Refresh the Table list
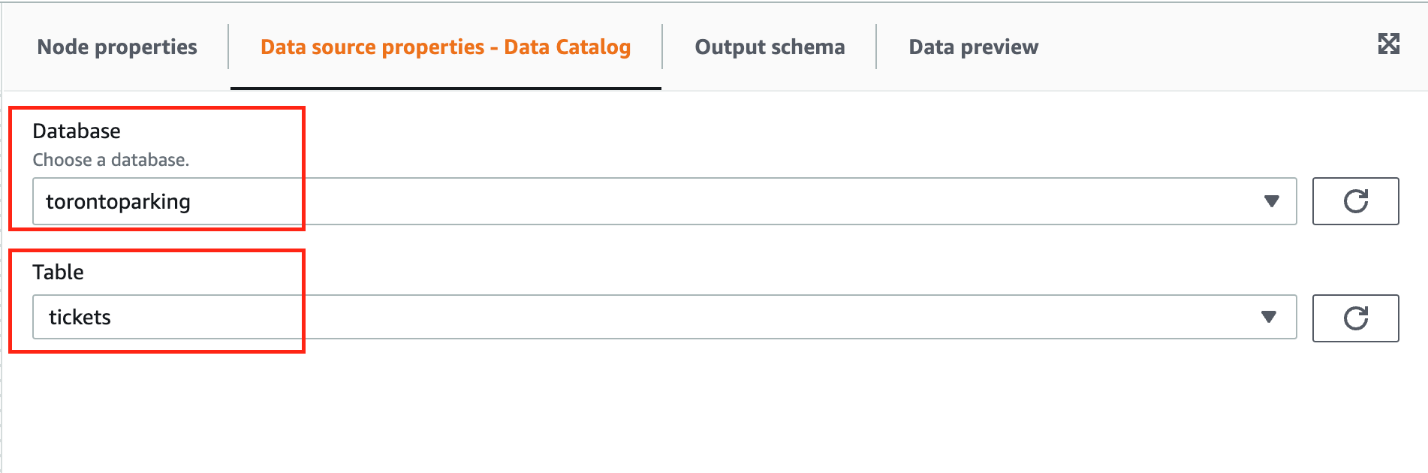 coord(1355,317)
